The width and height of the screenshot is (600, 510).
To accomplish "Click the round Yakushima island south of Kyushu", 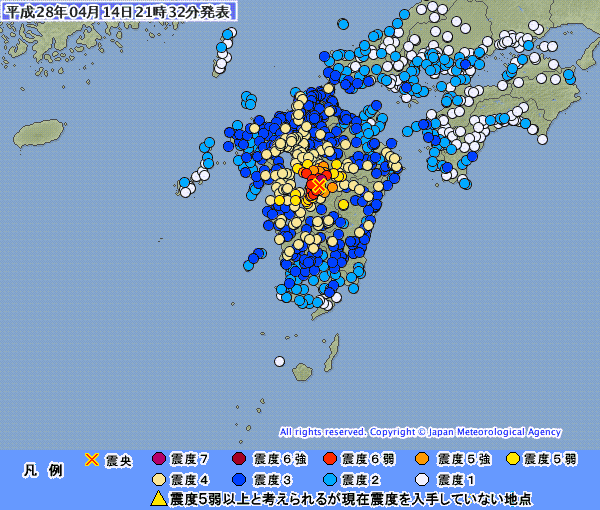I will 302,372.
